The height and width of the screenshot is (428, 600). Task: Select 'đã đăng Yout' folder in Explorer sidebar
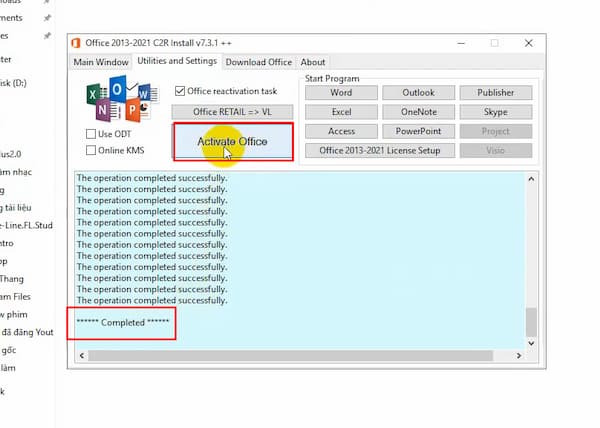pos(27,332)
